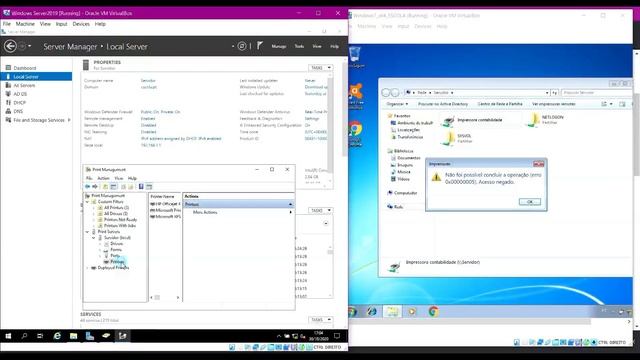Open Windows Media Player from Windows 7 taskbar
This screenshot has width=640, height=360.
pyautogui.click(x=412, y=311)
